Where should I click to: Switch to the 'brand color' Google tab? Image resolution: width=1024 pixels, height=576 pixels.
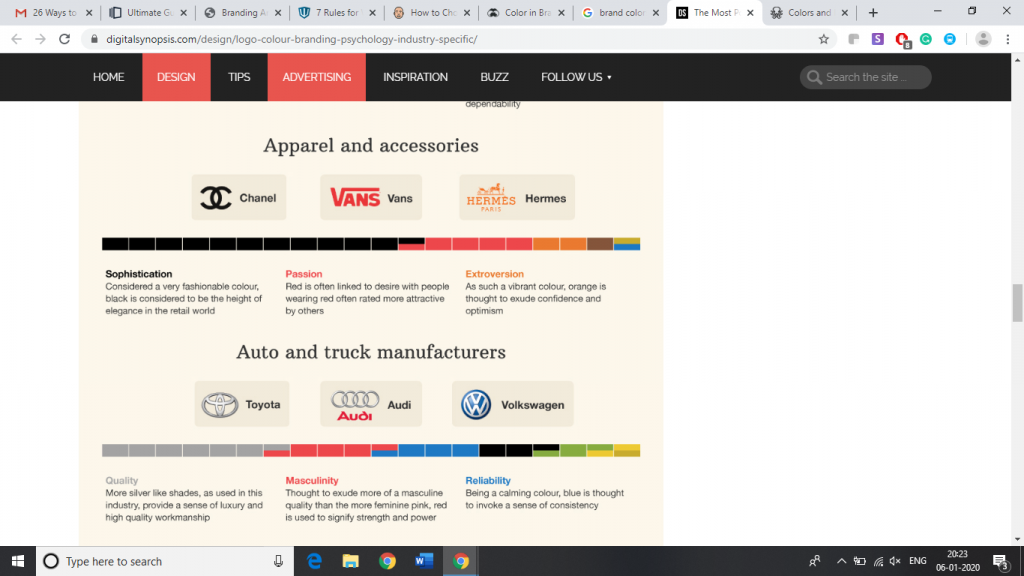click(x=618, y=12)
